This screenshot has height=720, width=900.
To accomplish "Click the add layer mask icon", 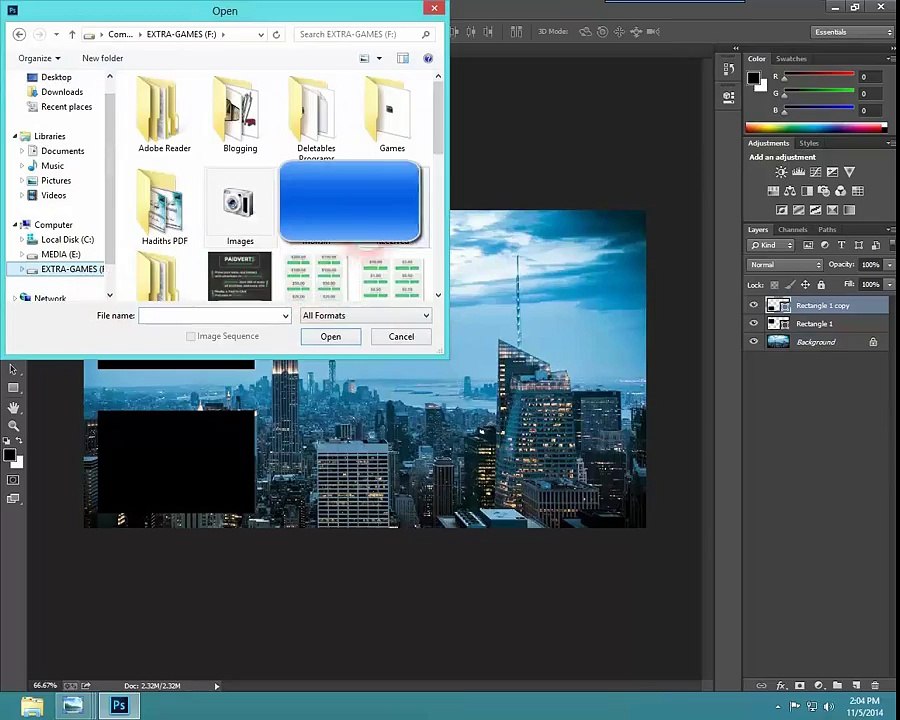I will point(800,685).
